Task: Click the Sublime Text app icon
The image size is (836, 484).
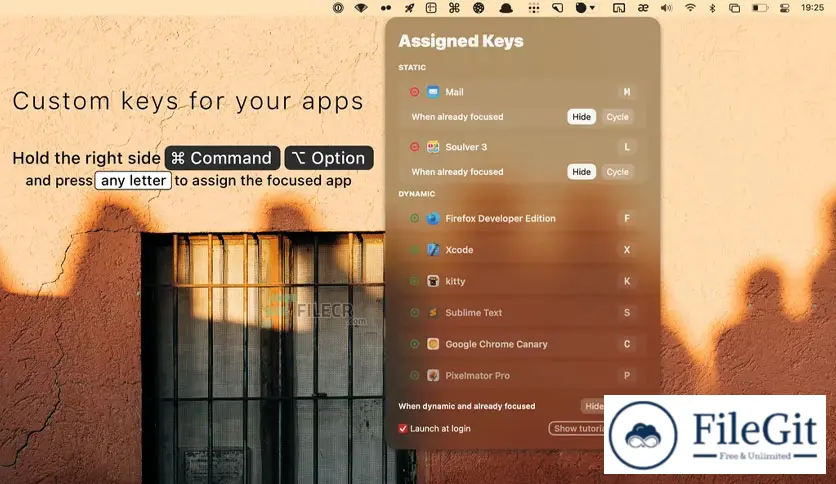Action: (x=433, y=312)
